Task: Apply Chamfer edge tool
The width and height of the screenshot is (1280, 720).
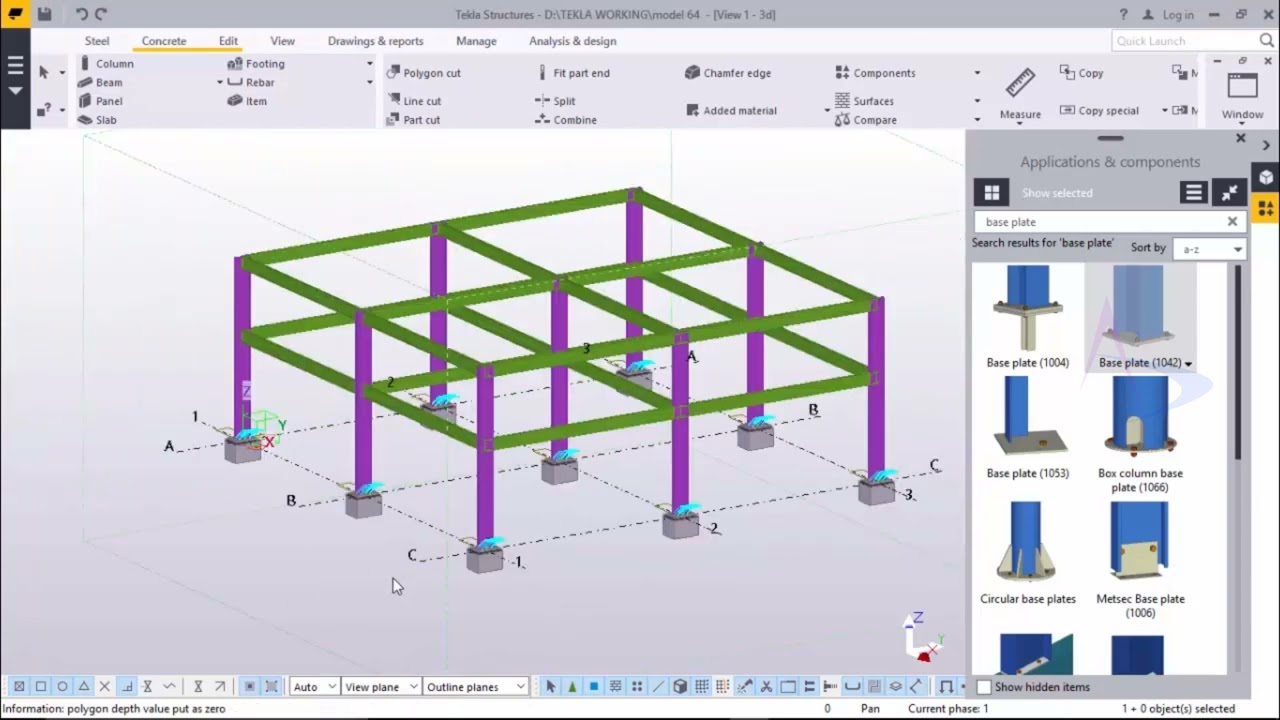Action: click(728, 73)
